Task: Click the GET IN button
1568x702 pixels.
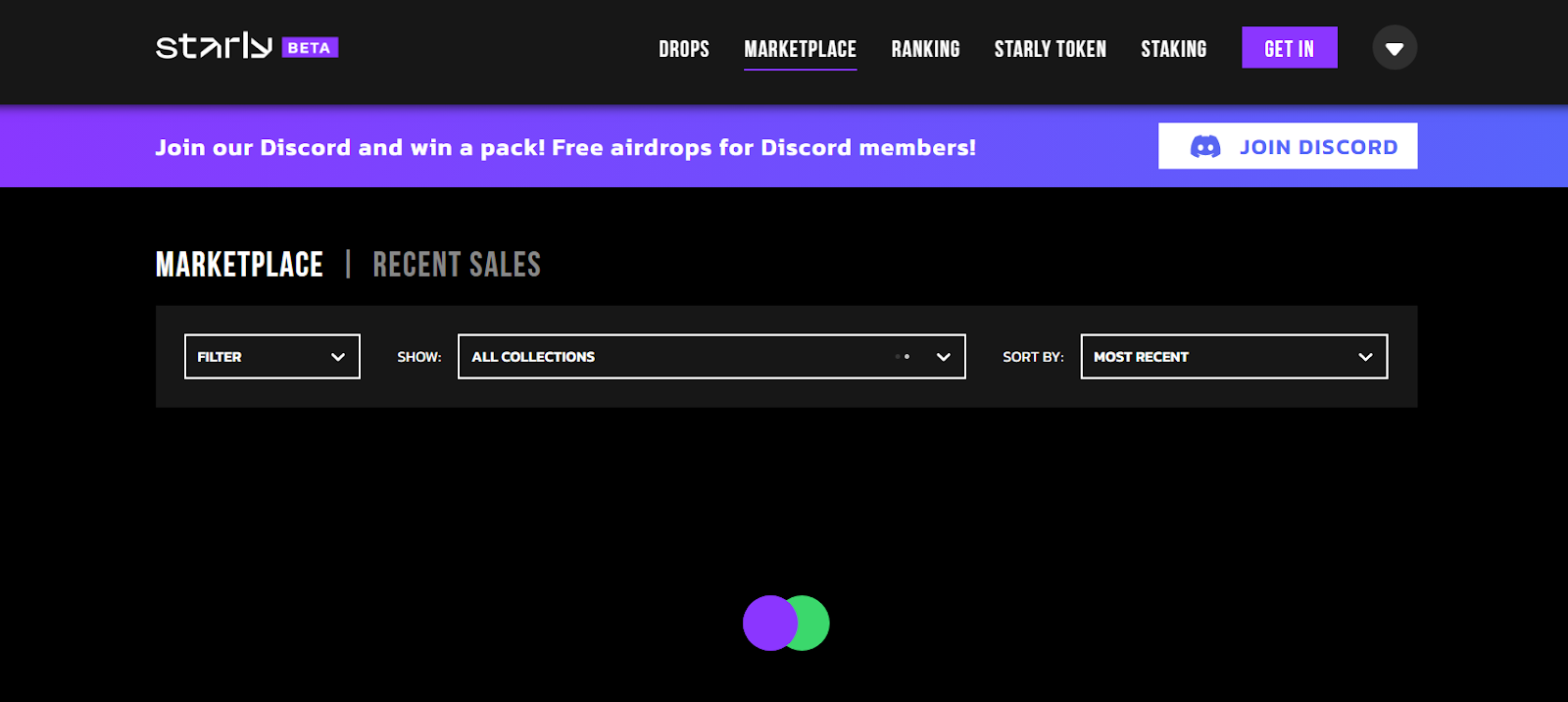Action: click(1290, 48)
